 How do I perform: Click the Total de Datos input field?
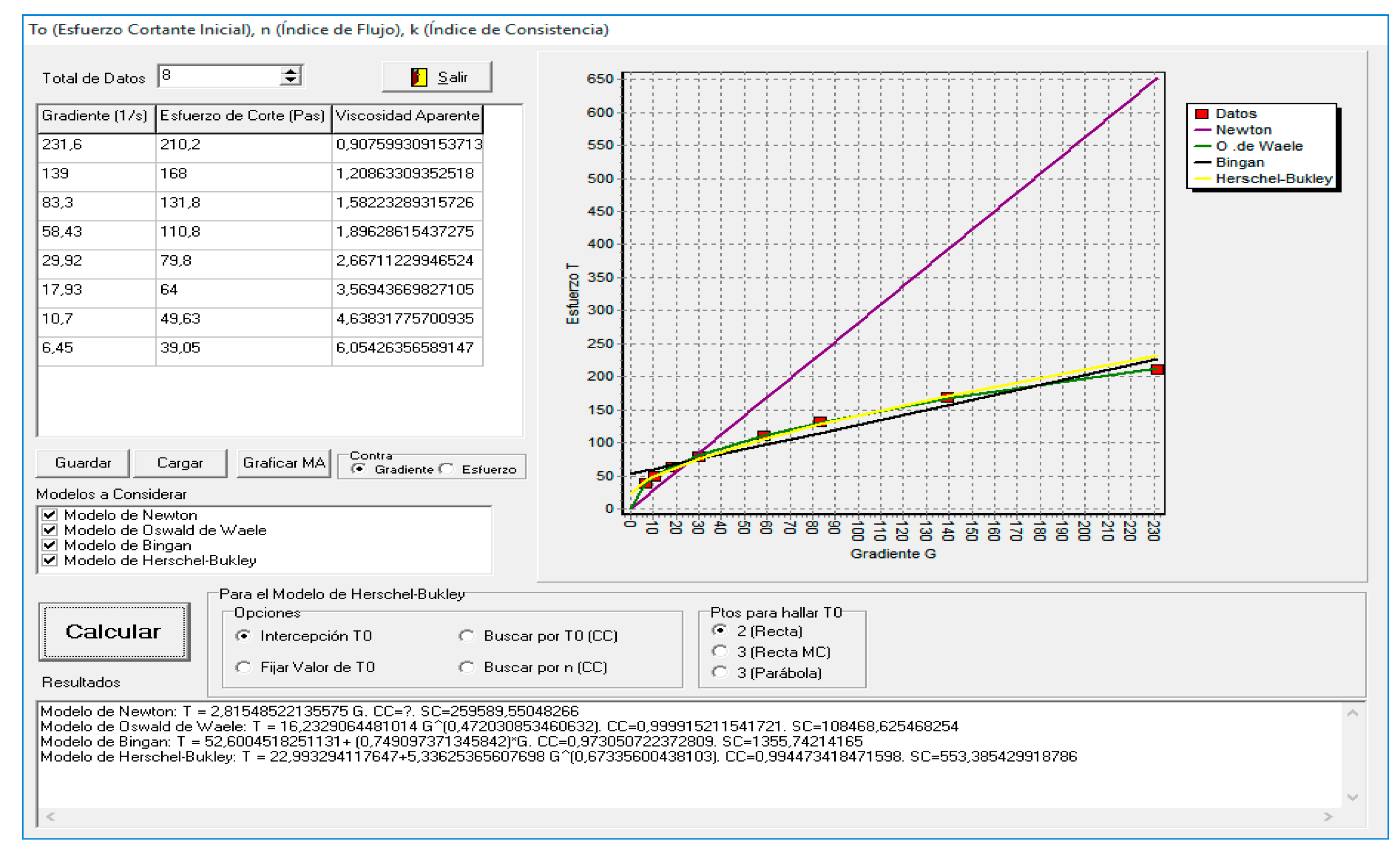(x=219, y=76)
